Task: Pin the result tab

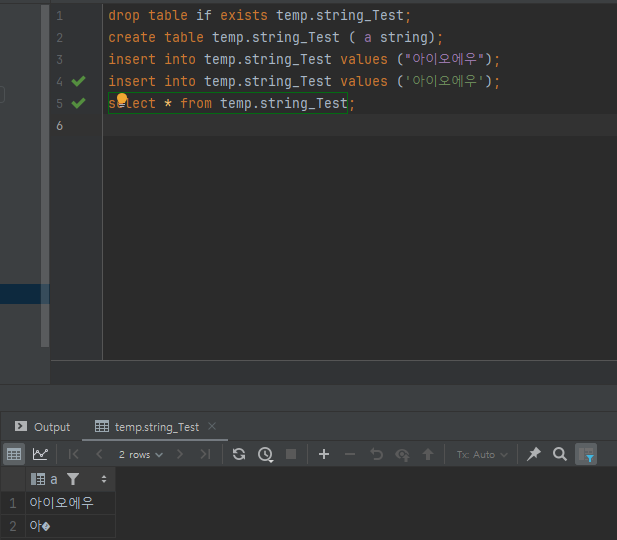Action: click(534, 454)
